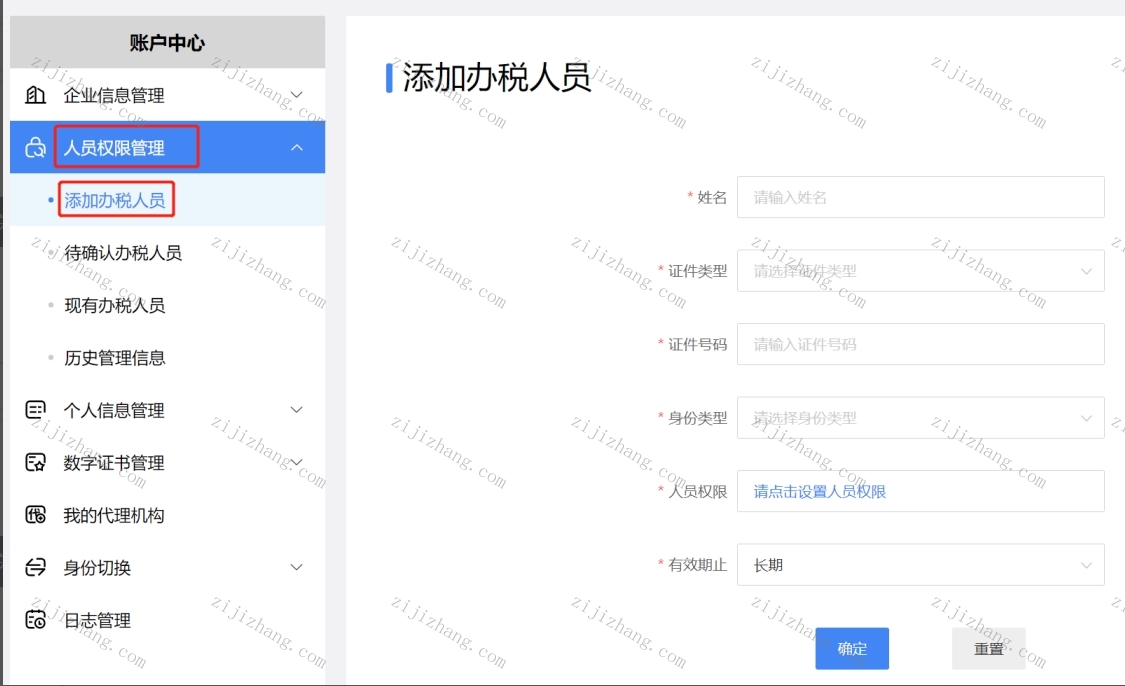Screen dimensions: 1125x686
Task: Click the 重置 reset button
Action: (989, 649)
